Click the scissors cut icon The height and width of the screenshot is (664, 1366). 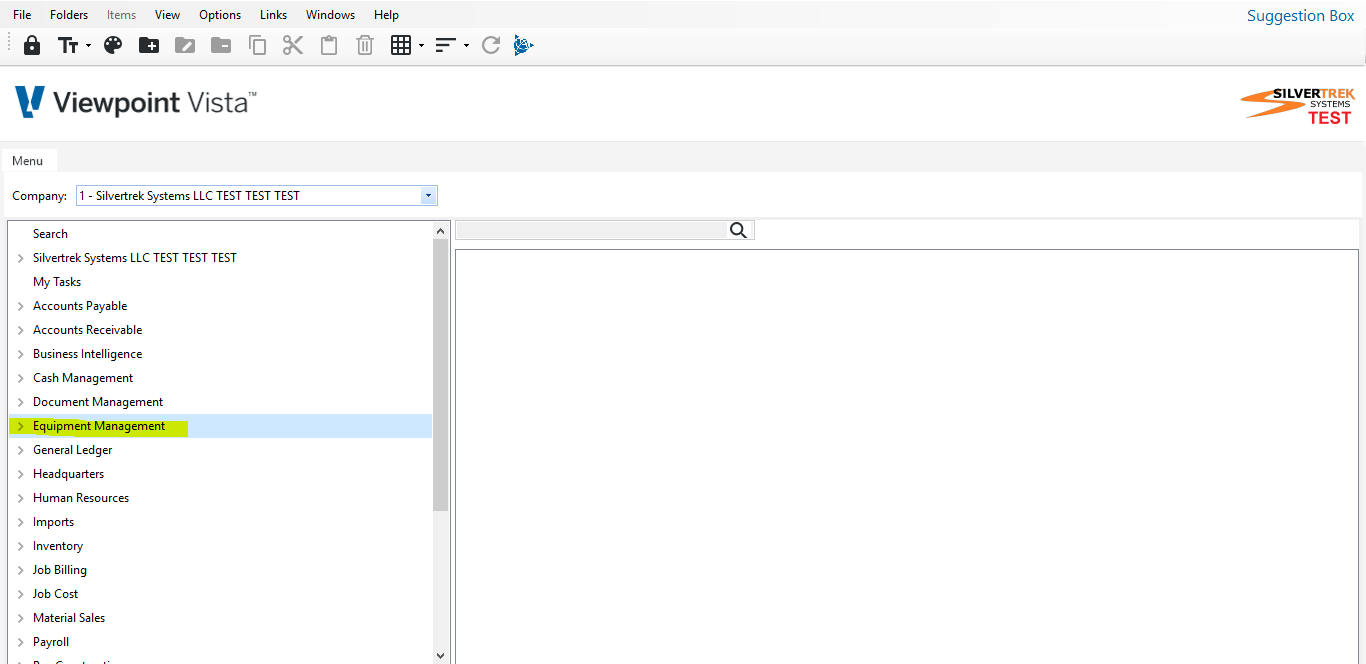[293, 45]
